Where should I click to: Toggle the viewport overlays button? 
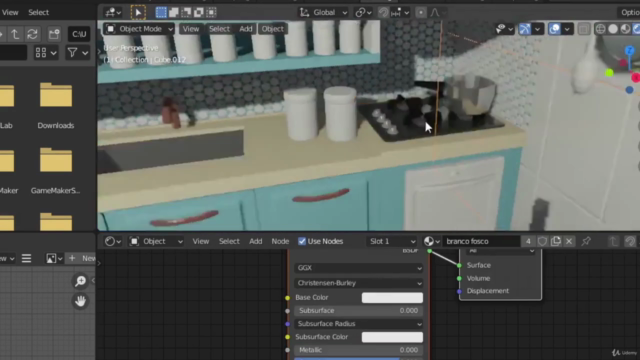[x=554, y=29]
